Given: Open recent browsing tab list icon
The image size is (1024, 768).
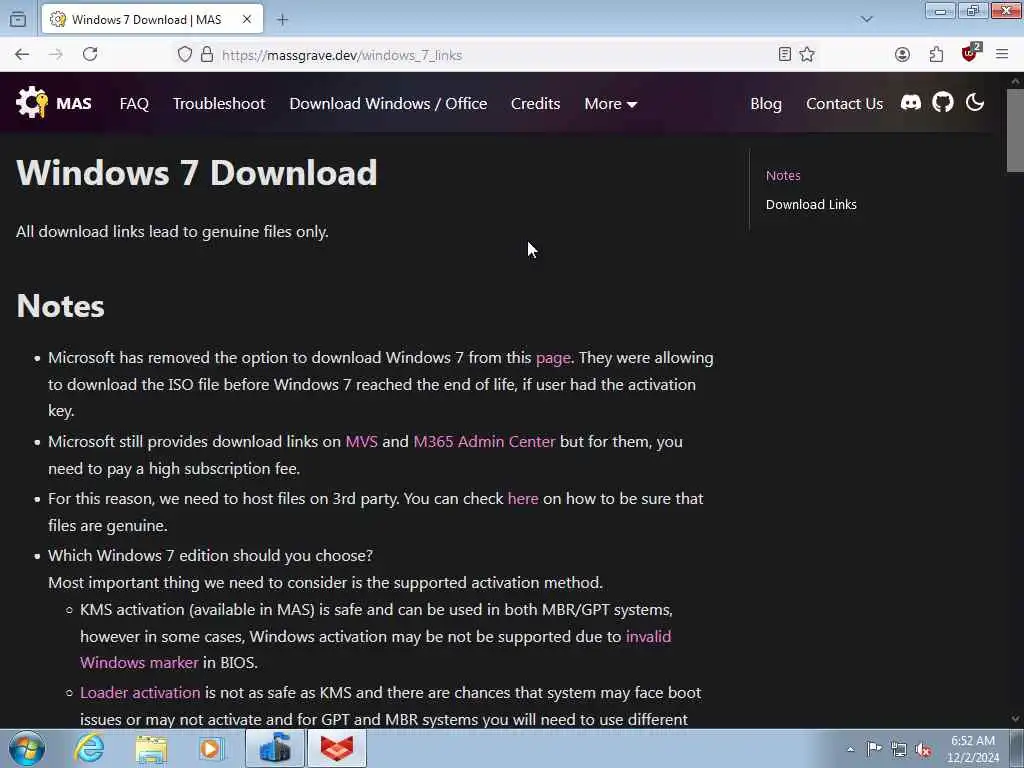Looking at the screenshot, I should 18,20.
